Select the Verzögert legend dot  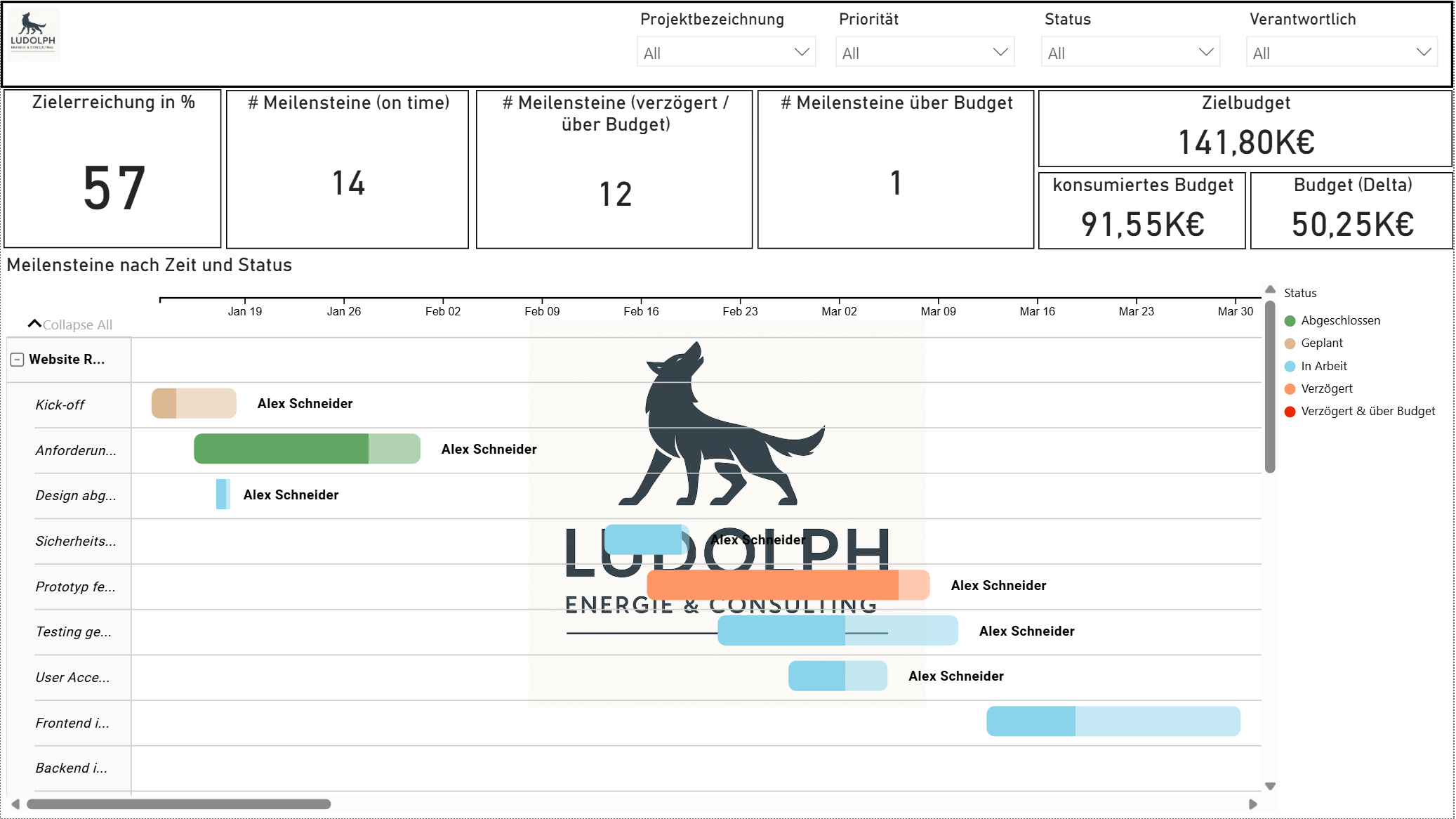tap(1290, 389)
